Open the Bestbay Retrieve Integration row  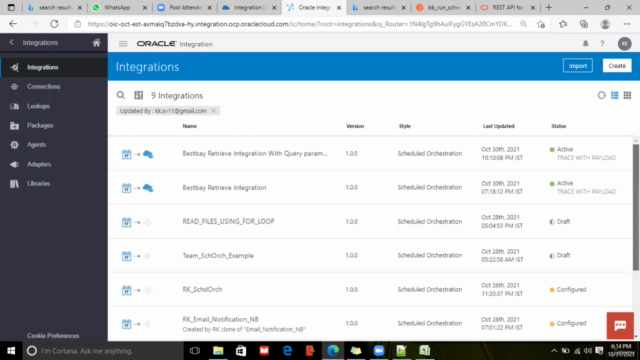click(224, 188)
